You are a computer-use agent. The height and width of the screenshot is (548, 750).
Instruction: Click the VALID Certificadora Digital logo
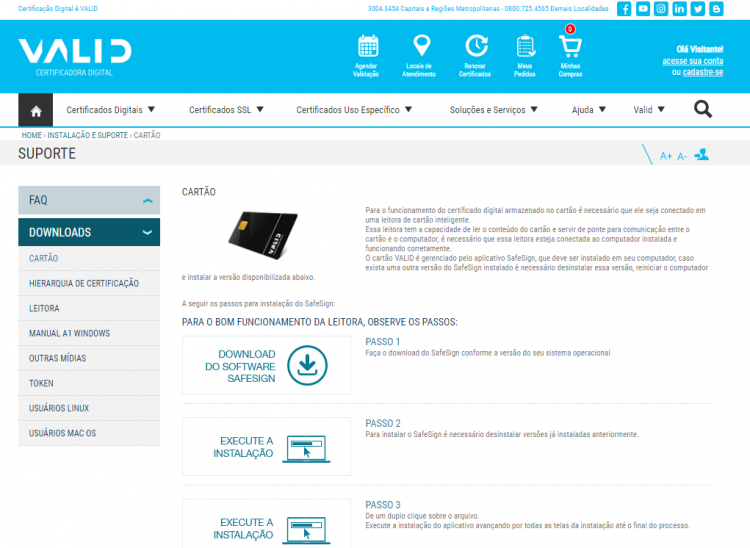75,57
